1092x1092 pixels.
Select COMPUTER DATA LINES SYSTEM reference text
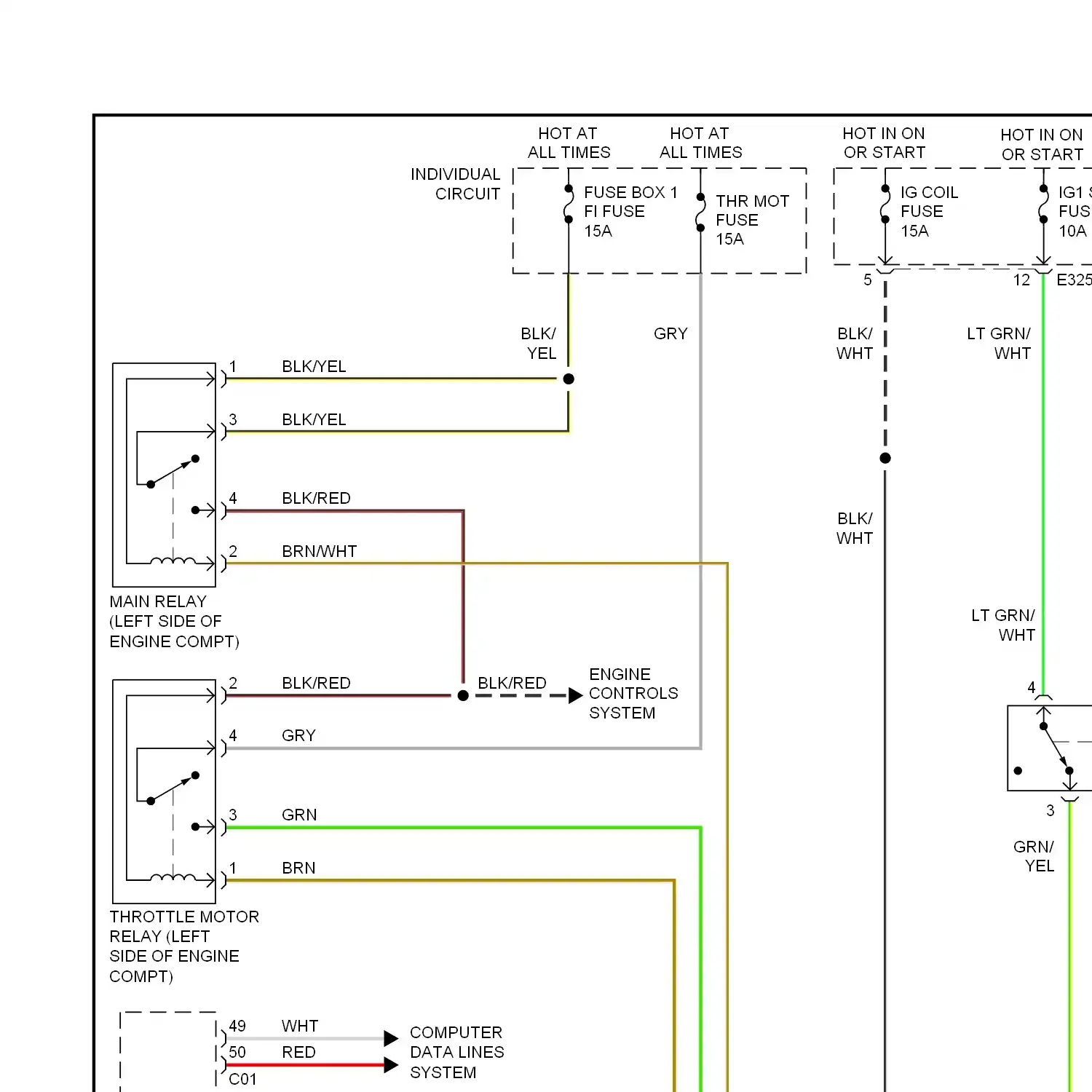[456, 1052]
